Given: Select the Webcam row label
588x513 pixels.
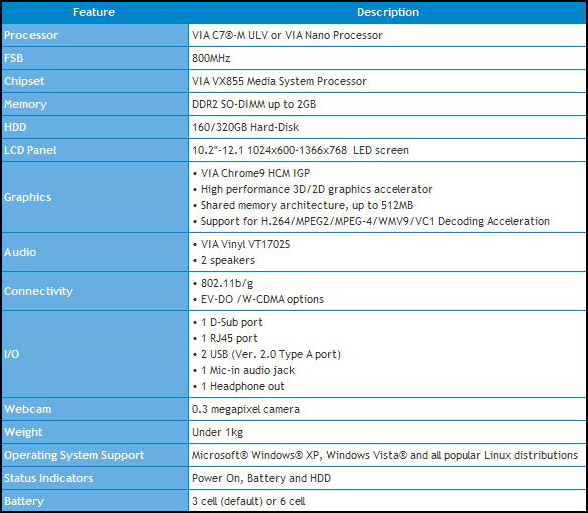Looking at the screenshot, I should click(x=27, y=409).
